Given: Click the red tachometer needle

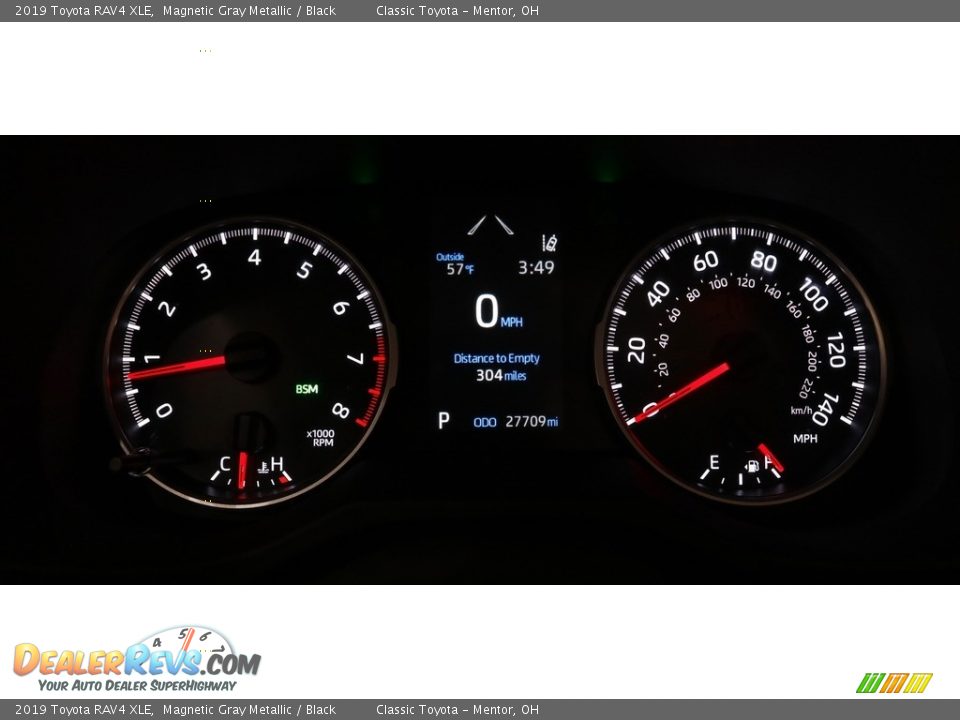Looking at the screenshot, I should 178,367.
